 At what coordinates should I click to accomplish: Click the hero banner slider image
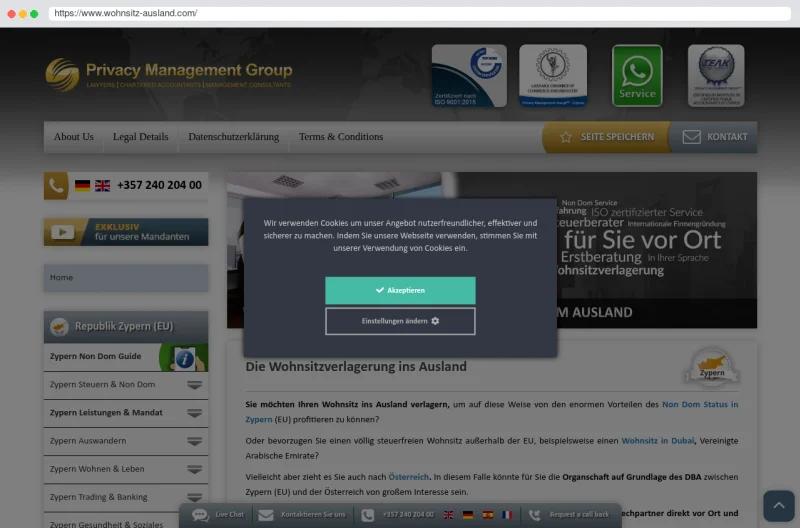(x=492, y=250)
